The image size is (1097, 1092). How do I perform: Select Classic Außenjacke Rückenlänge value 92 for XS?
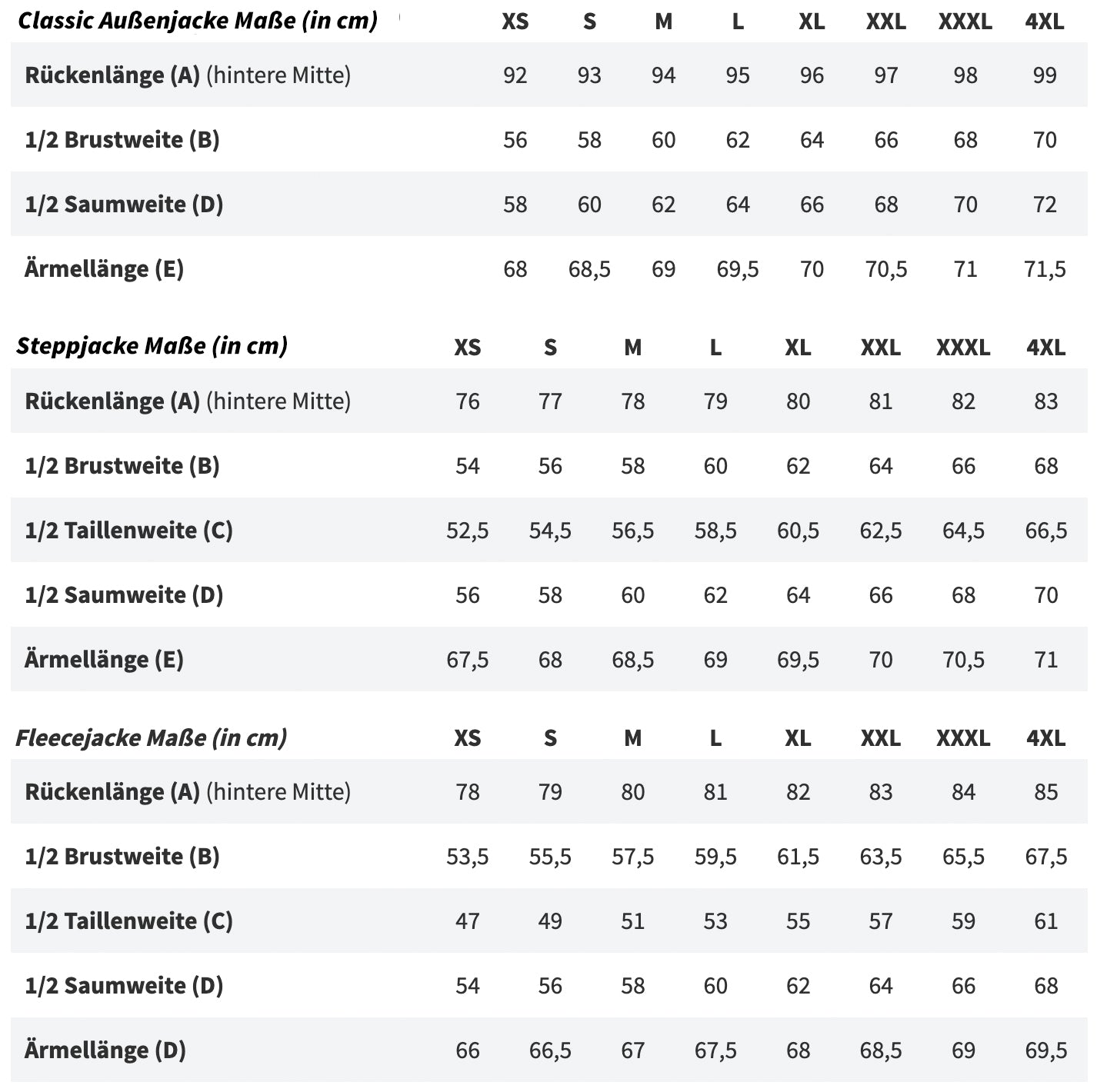tap(515, 75)
